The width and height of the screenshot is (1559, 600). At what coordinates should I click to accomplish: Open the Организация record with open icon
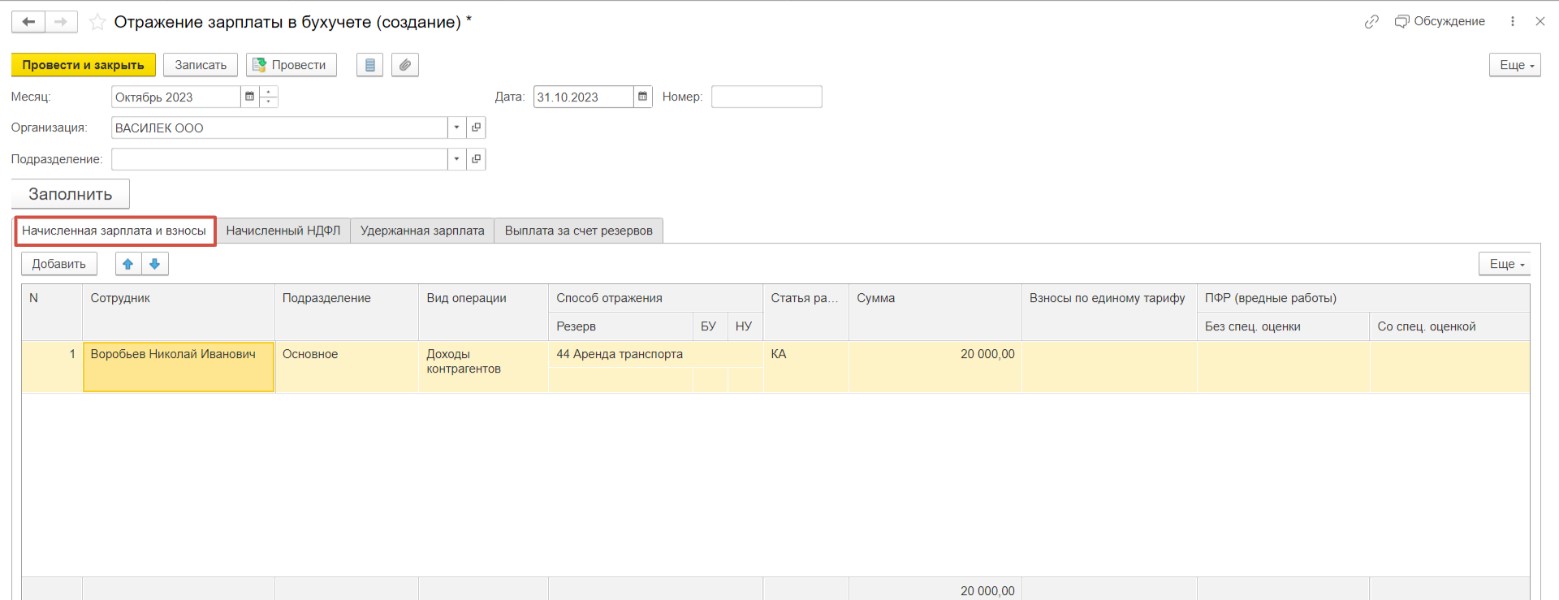[476, 128]
